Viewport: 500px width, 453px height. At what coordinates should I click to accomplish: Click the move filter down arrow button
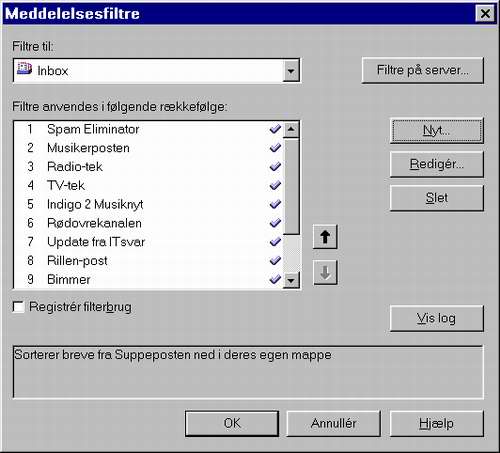click(x=325, y=272)
